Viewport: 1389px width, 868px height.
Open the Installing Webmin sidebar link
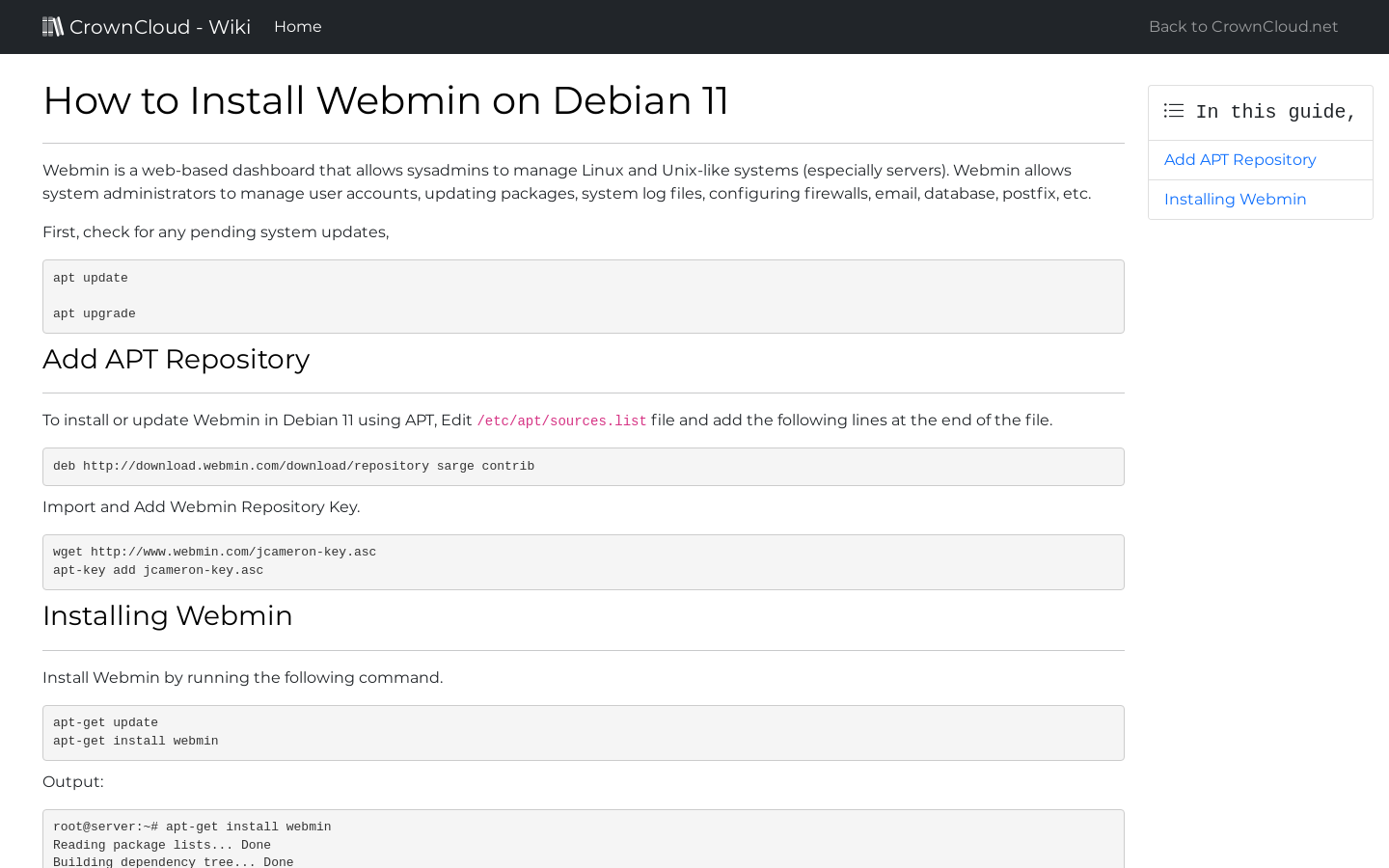click(1235, 200)
